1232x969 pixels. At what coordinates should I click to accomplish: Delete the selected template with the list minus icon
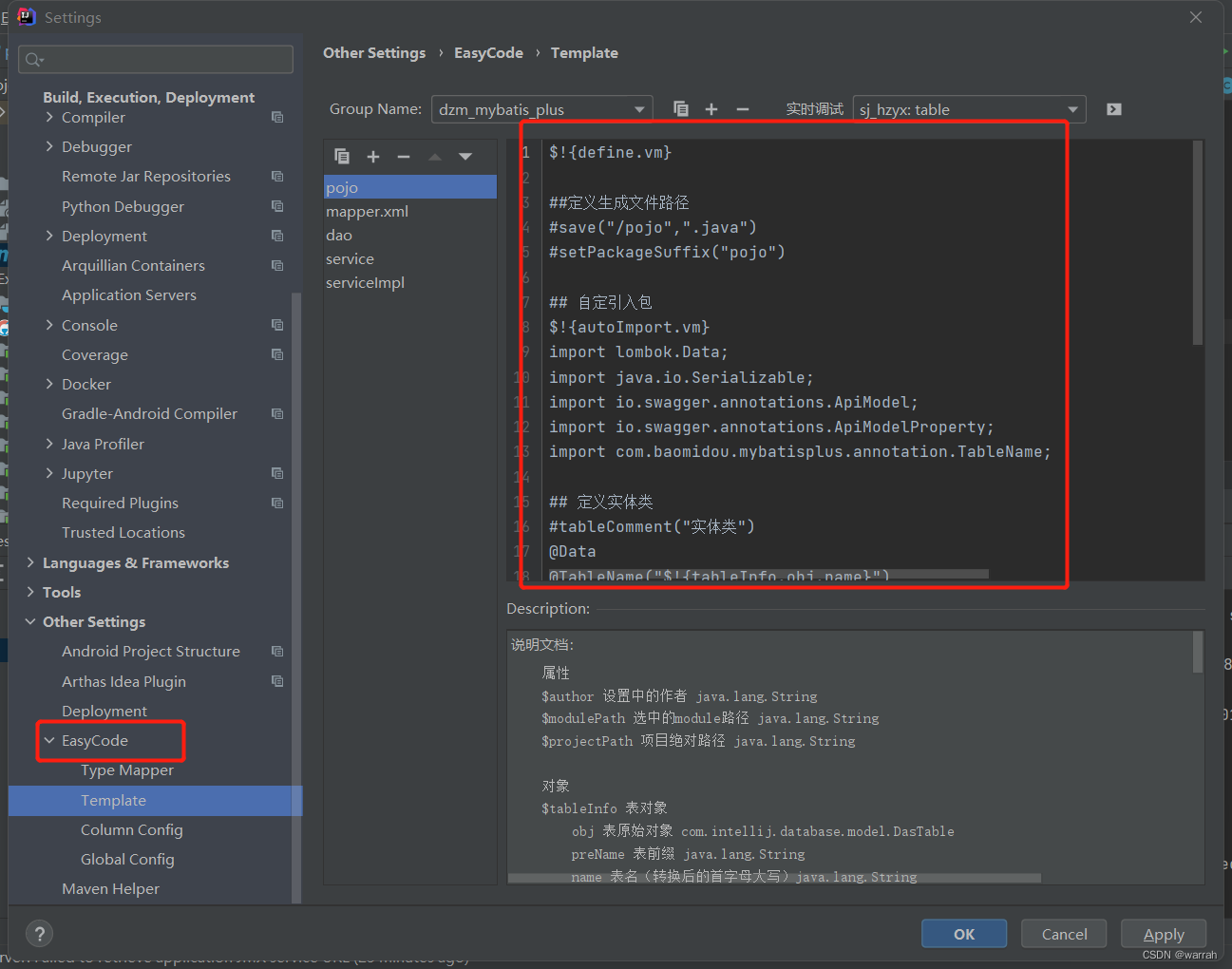coord(404,157)
